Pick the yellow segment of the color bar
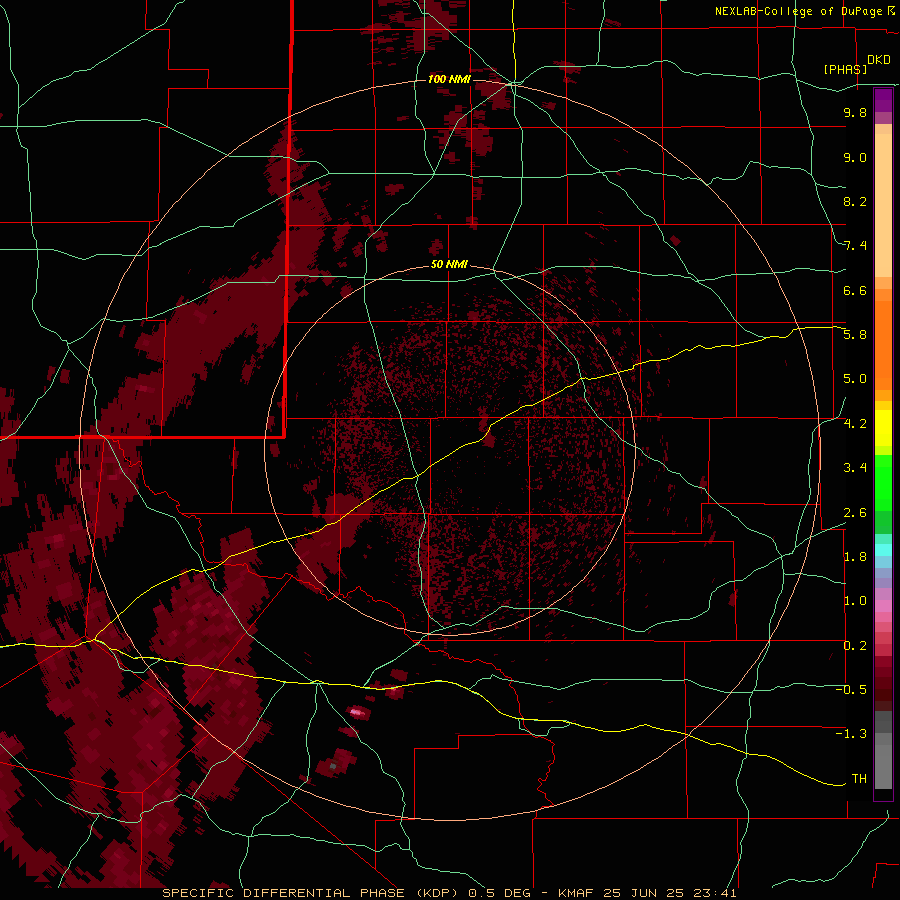This screenshot has width=900, height=900. [x=883, y=428]
